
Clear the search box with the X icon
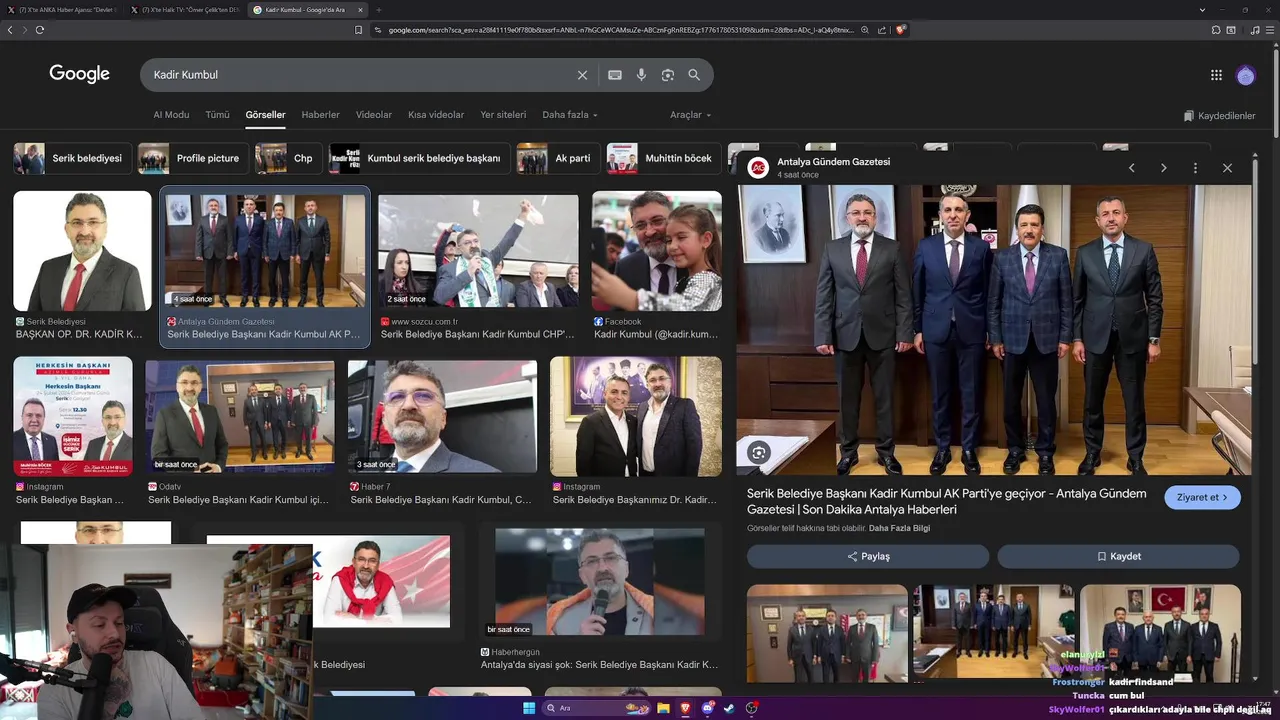pos(582,75)
